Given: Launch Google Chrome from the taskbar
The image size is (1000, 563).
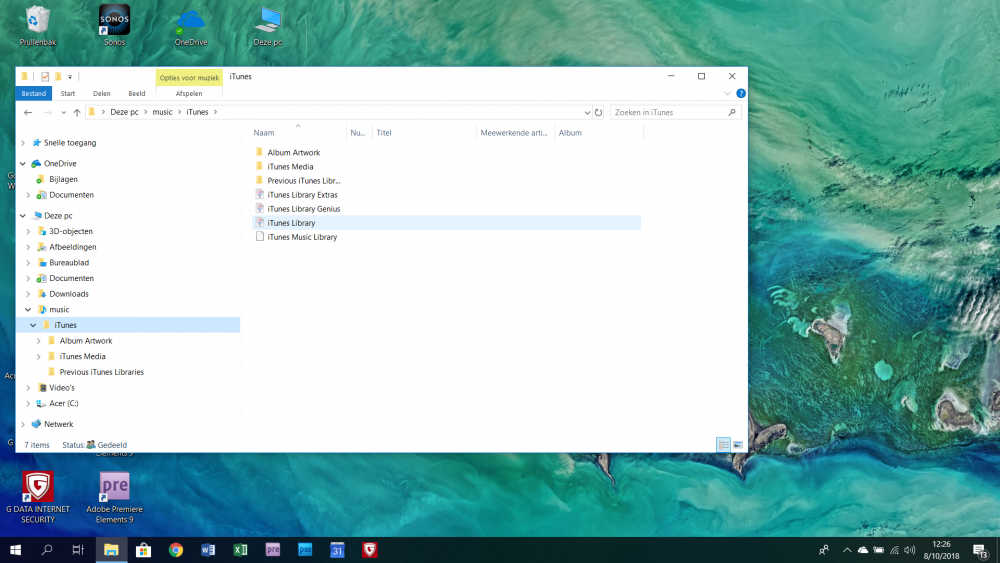Looking at the screenshot, I should pyautogui.click(x=176, y=550).
